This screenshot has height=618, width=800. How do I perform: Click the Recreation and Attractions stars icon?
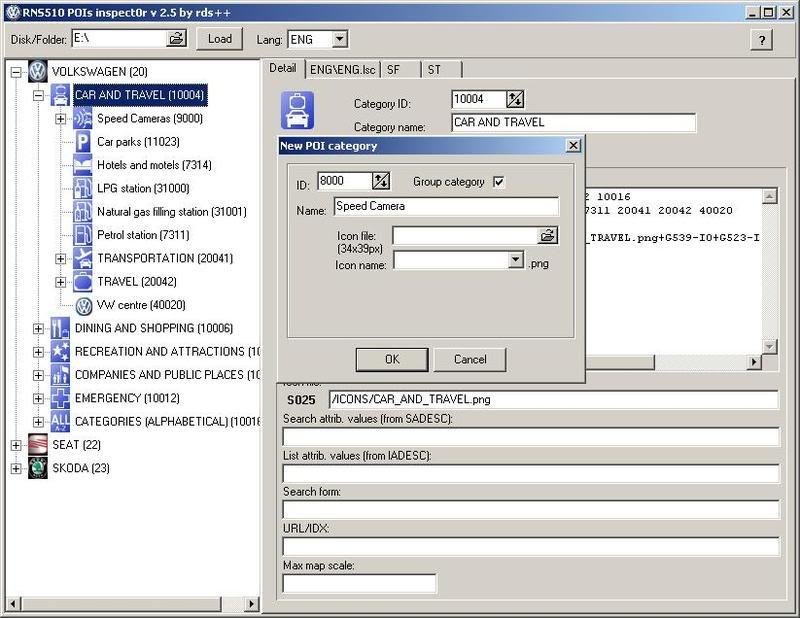click(60, 352)
